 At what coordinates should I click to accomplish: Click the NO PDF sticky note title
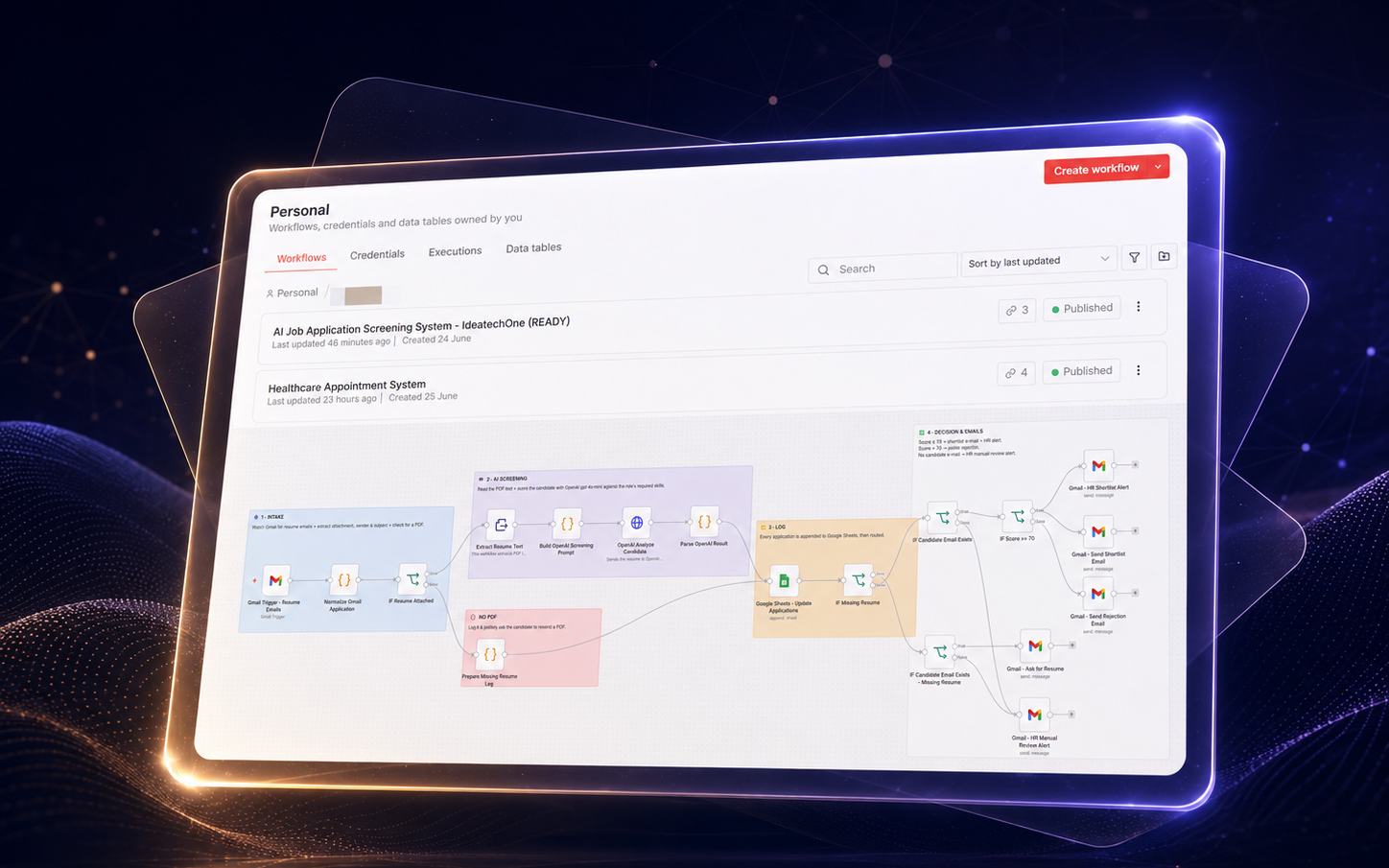pos(487,617)
